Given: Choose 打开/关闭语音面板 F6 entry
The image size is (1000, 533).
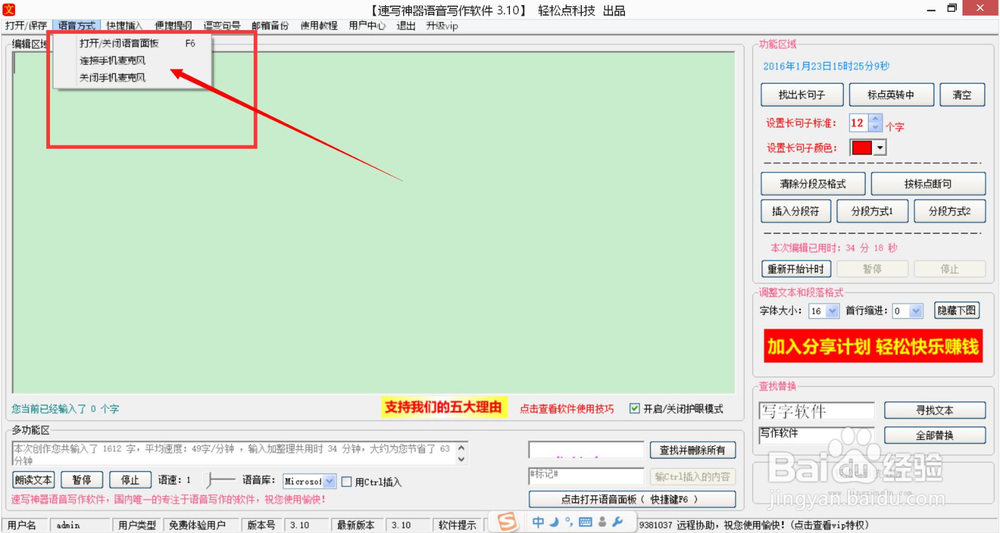Looking at the screenshot, I should [133, 43].
